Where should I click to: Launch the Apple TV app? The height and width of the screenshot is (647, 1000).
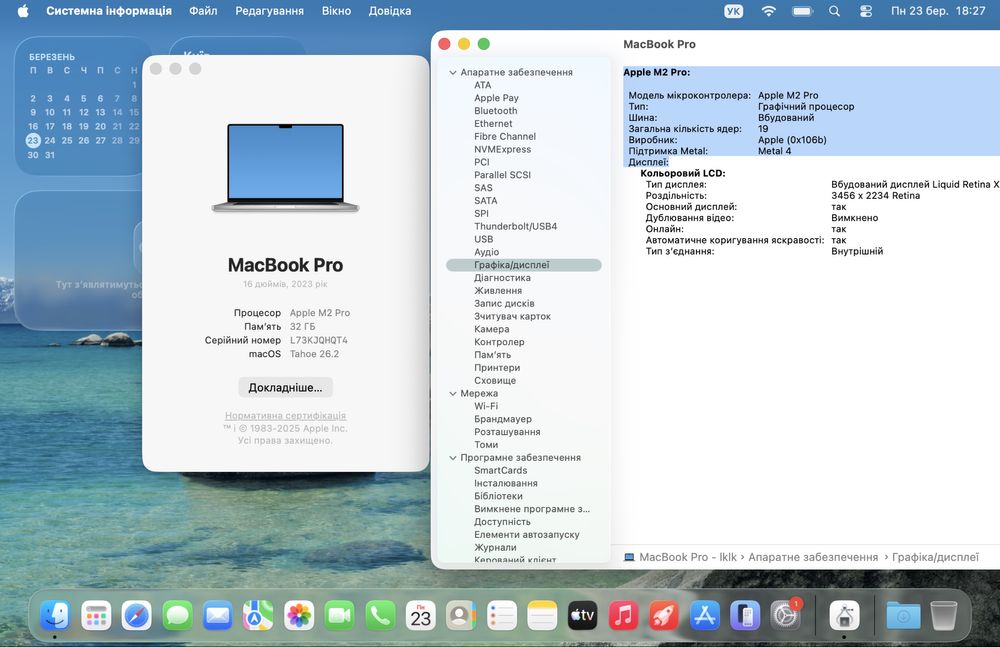tap(583, 616)
